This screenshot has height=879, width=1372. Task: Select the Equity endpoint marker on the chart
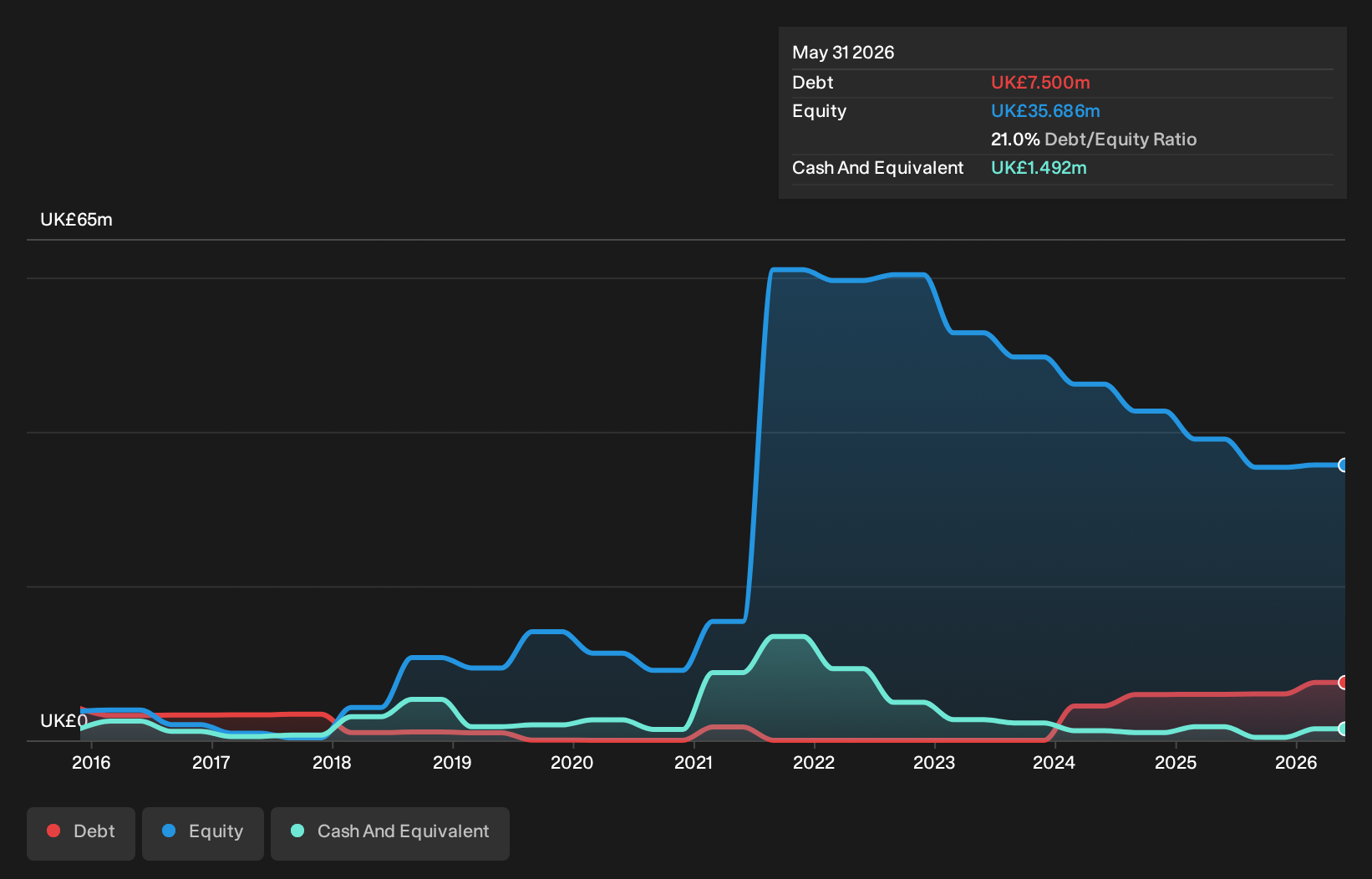click(1344, 465)
